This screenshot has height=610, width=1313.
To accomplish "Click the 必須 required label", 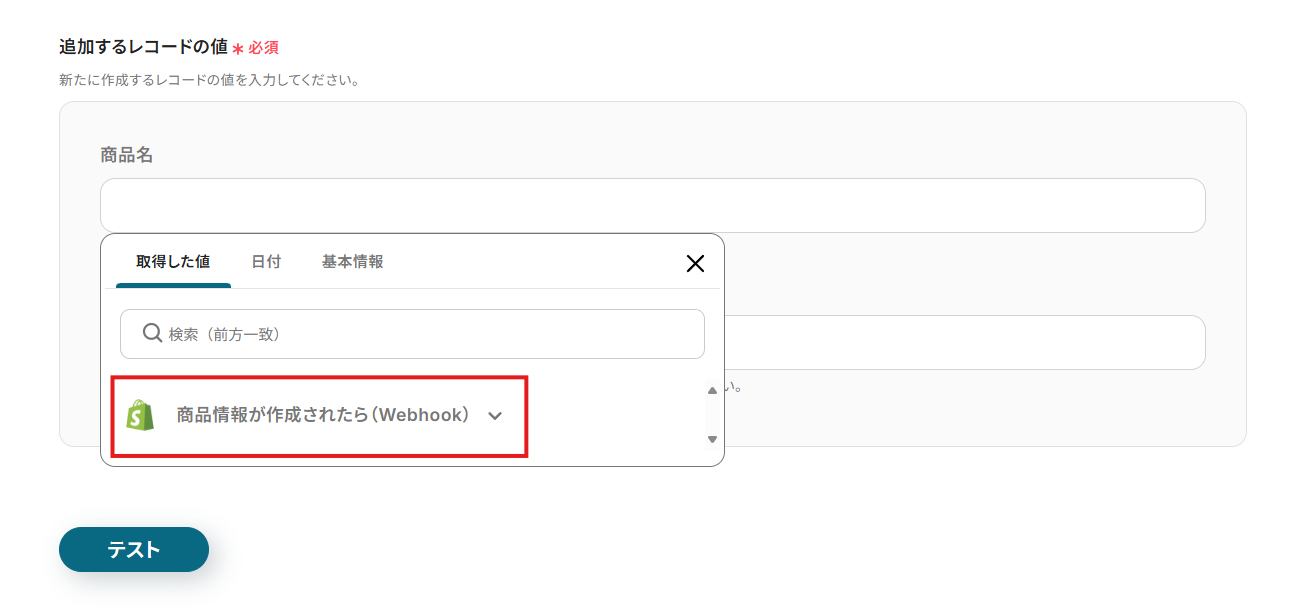I will click(264, 48).
